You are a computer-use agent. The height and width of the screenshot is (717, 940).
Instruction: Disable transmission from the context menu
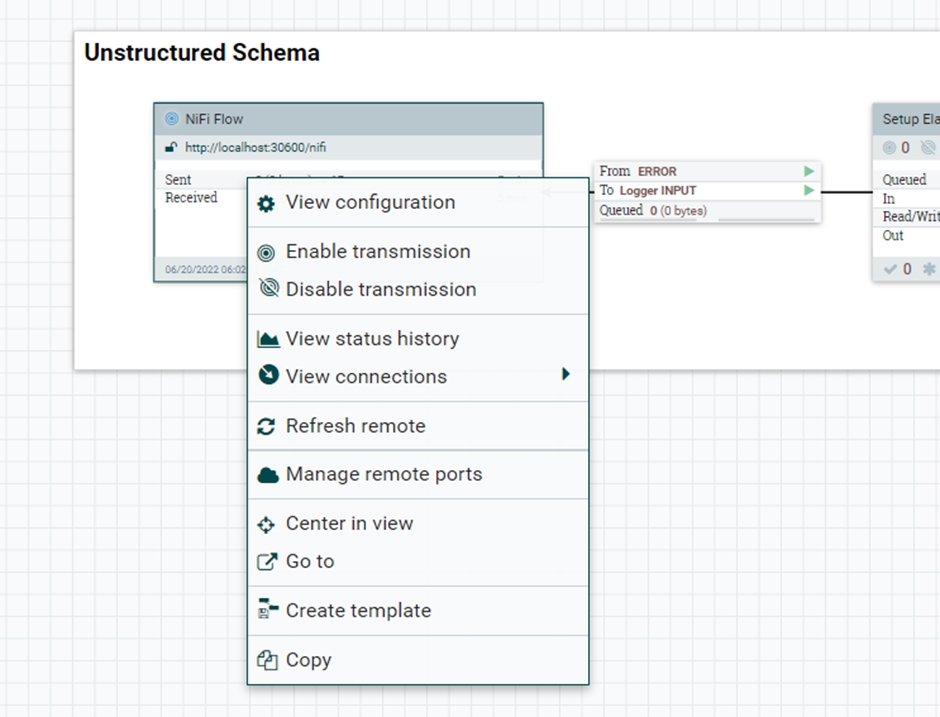pos(380,290)
